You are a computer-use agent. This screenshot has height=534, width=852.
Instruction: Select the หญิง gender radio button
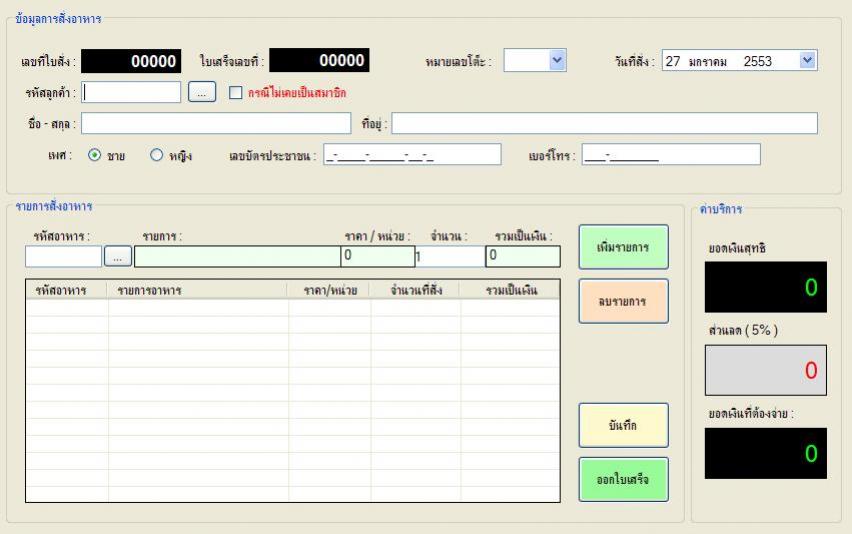[156, 155]
